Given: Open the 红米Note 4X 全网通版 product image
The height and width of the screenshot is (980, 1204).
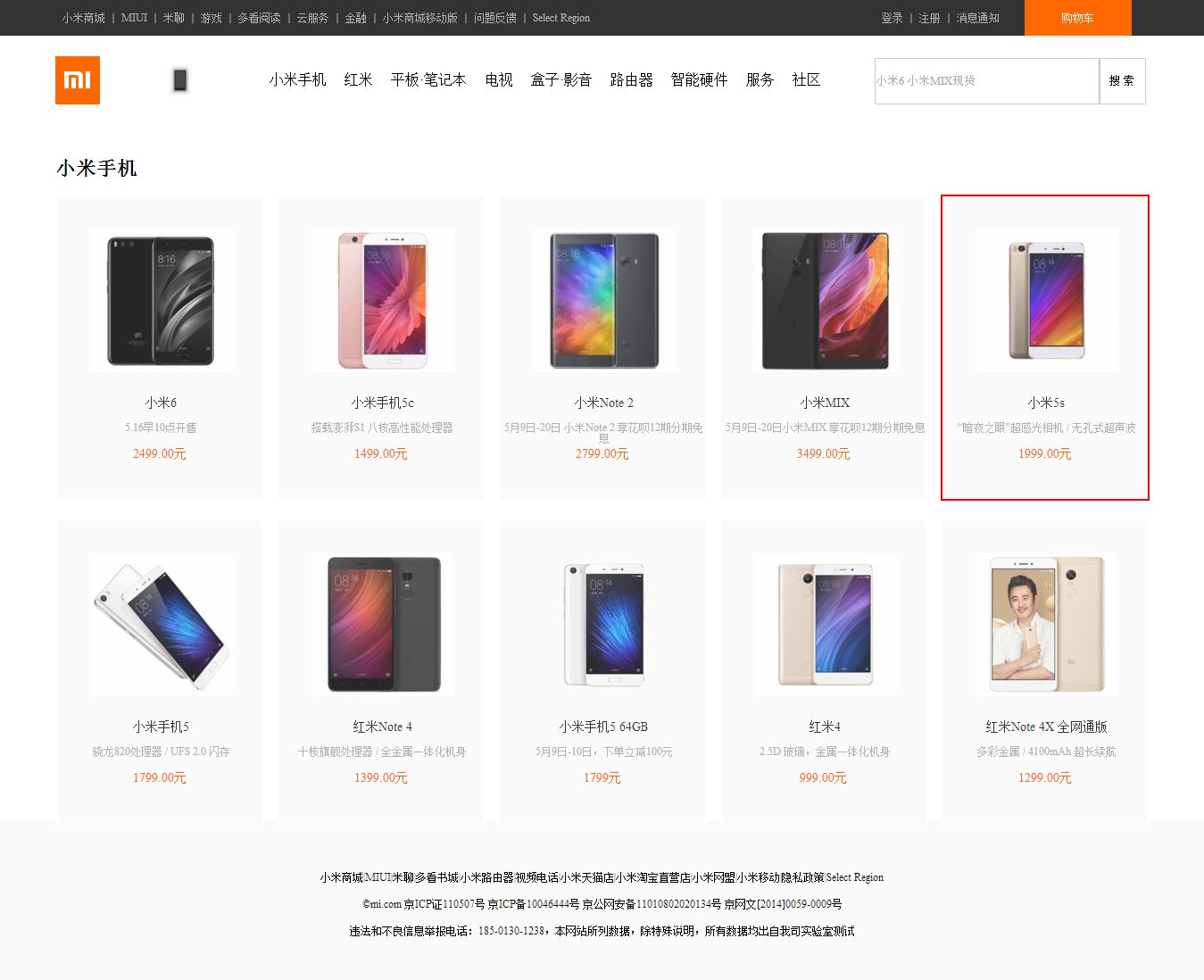Looking at the screenshot, I should [x=1047, y=625].
